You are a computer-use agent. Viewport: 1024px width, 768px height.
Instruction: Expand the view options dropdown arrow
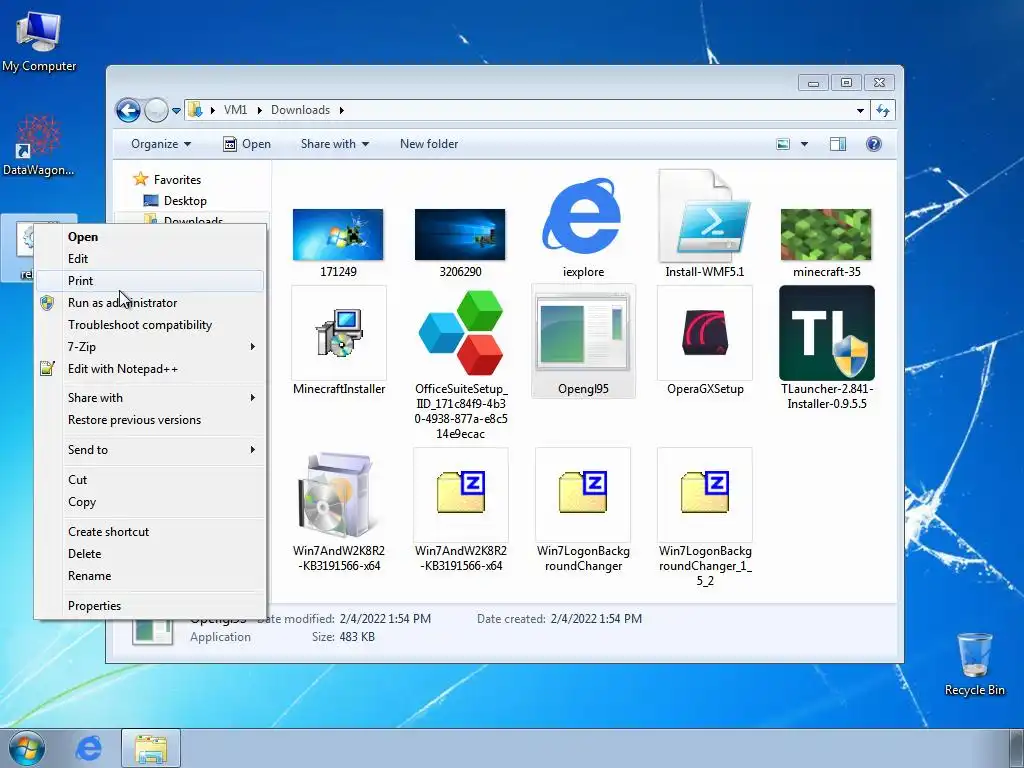tap(805, 144)
